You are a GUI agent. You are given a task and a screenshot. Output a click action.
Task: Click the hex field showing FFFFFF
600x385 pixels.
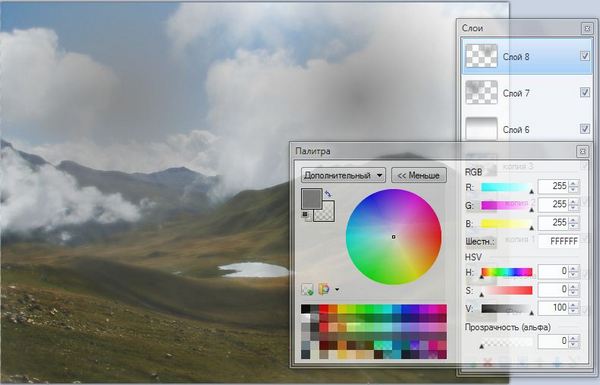pos(558,241)
